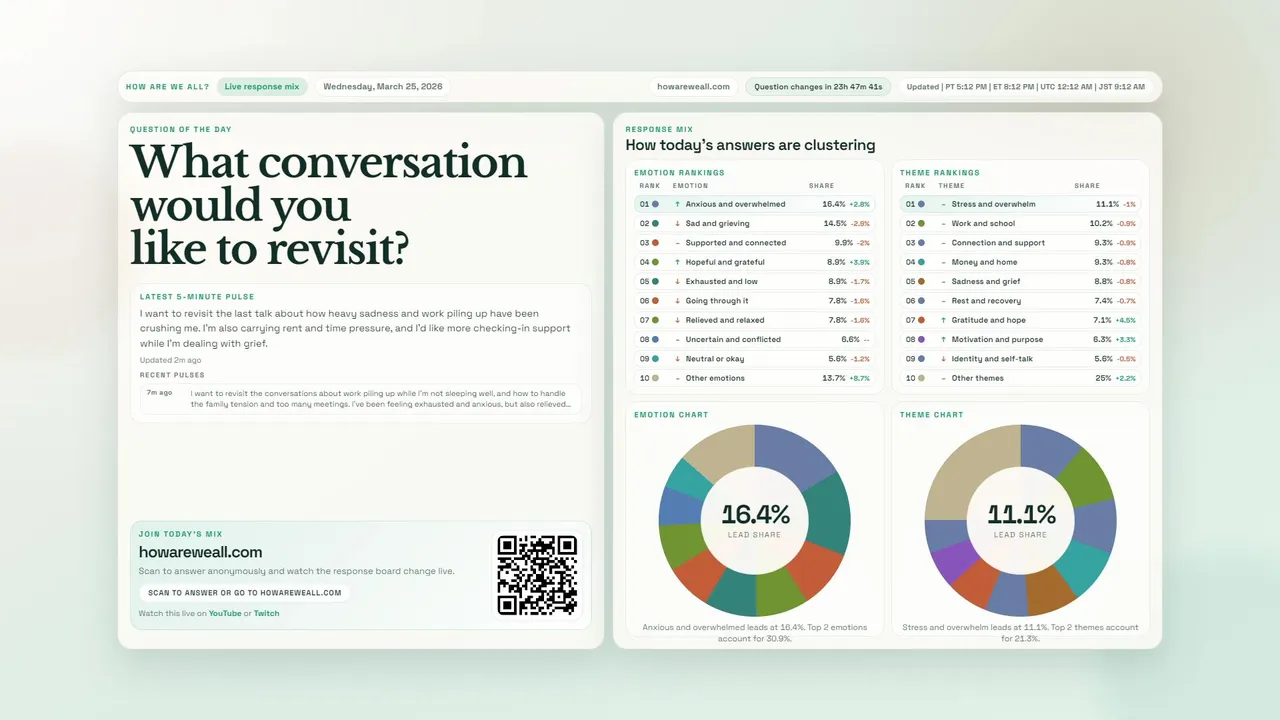The image size is (1280, 720).
Task: Click the up arrow beside Anxious and overwhelmed
Action: point(678,204)
